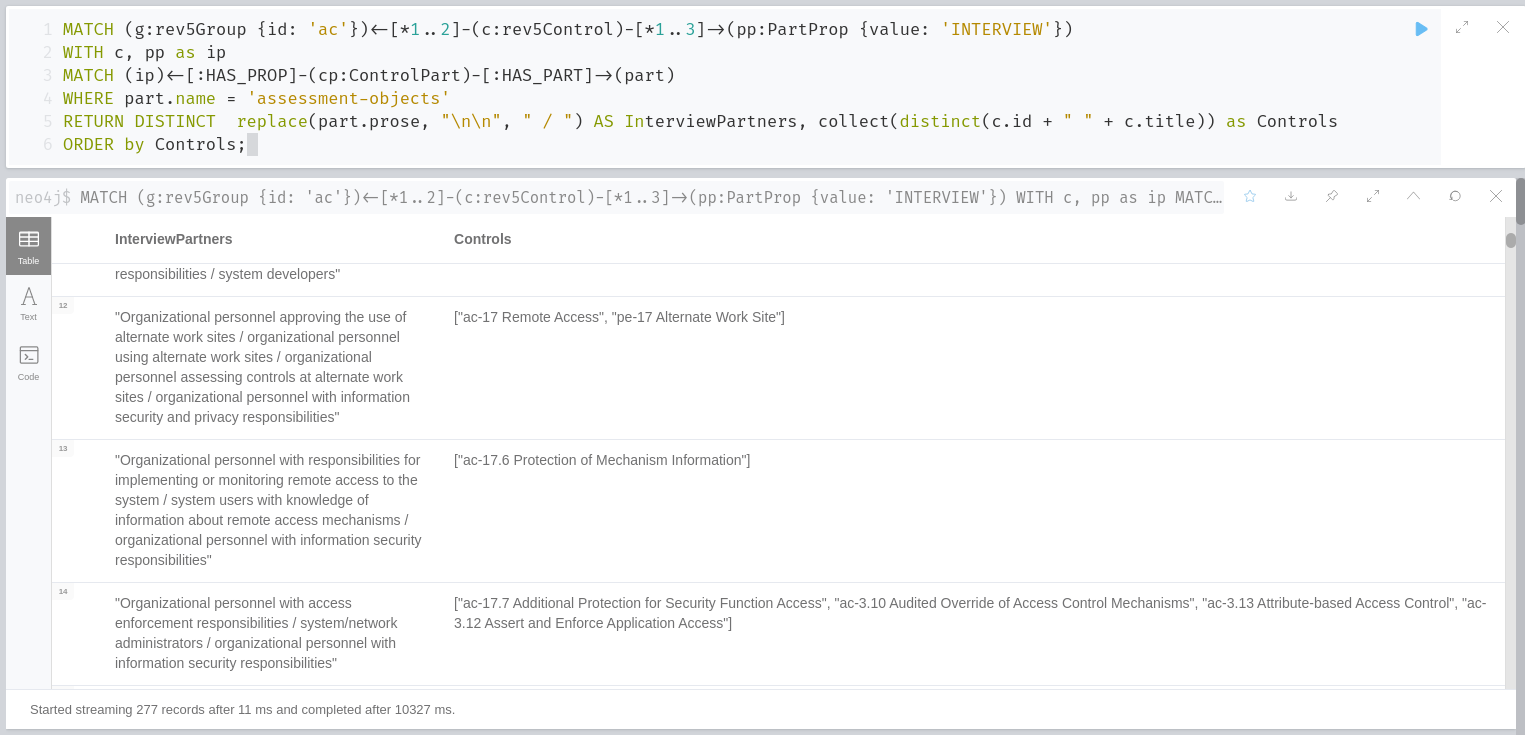Select the ac-17.7 Additional Protection controls cell
This screenshot has width=1525, height=735.
[x=970, y=613]
